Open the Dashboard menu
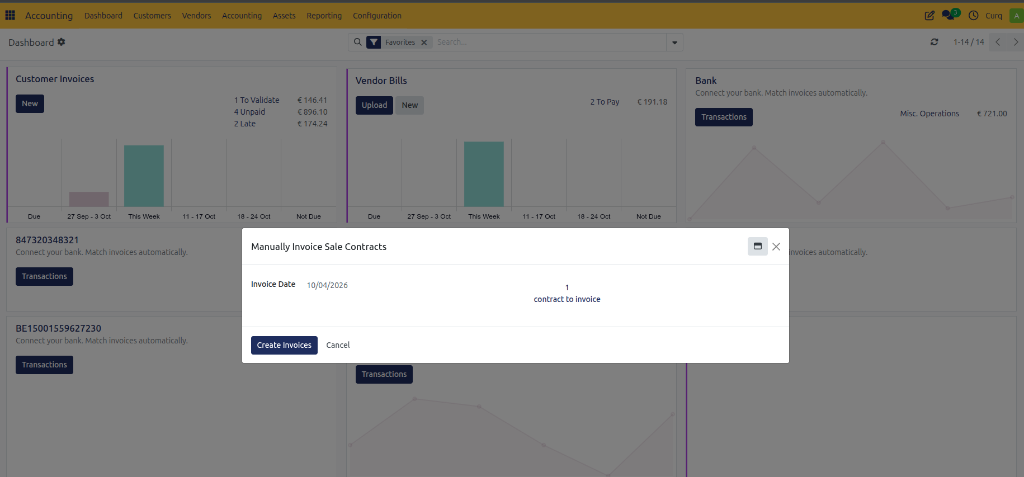Image resolution: width=1024 pixels, height=477 pixels. click(103, 16)
